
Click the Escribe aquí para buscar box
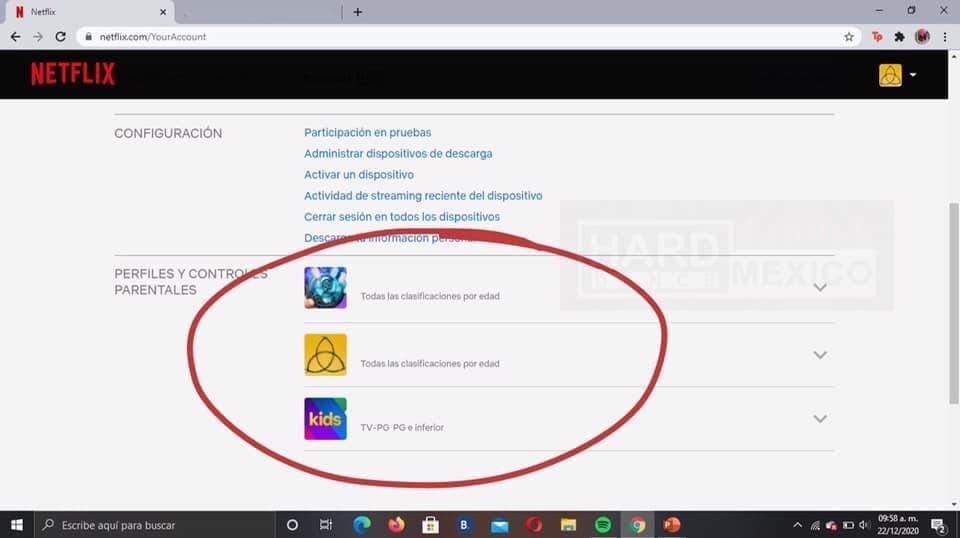click(154, 525)
